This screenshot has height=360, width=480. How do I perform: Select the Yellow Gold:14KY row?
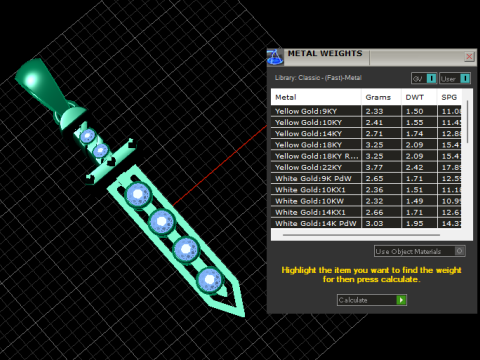tap(366, 134)
